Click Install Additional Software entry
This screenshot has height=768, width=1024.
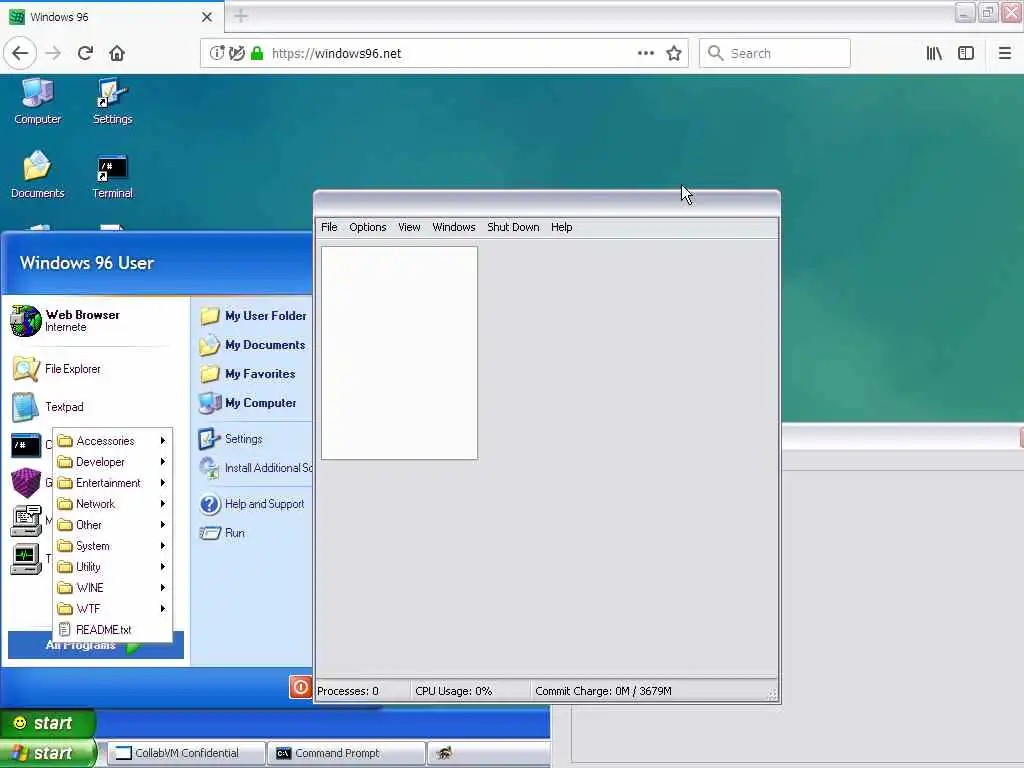(x=255, y=468)
